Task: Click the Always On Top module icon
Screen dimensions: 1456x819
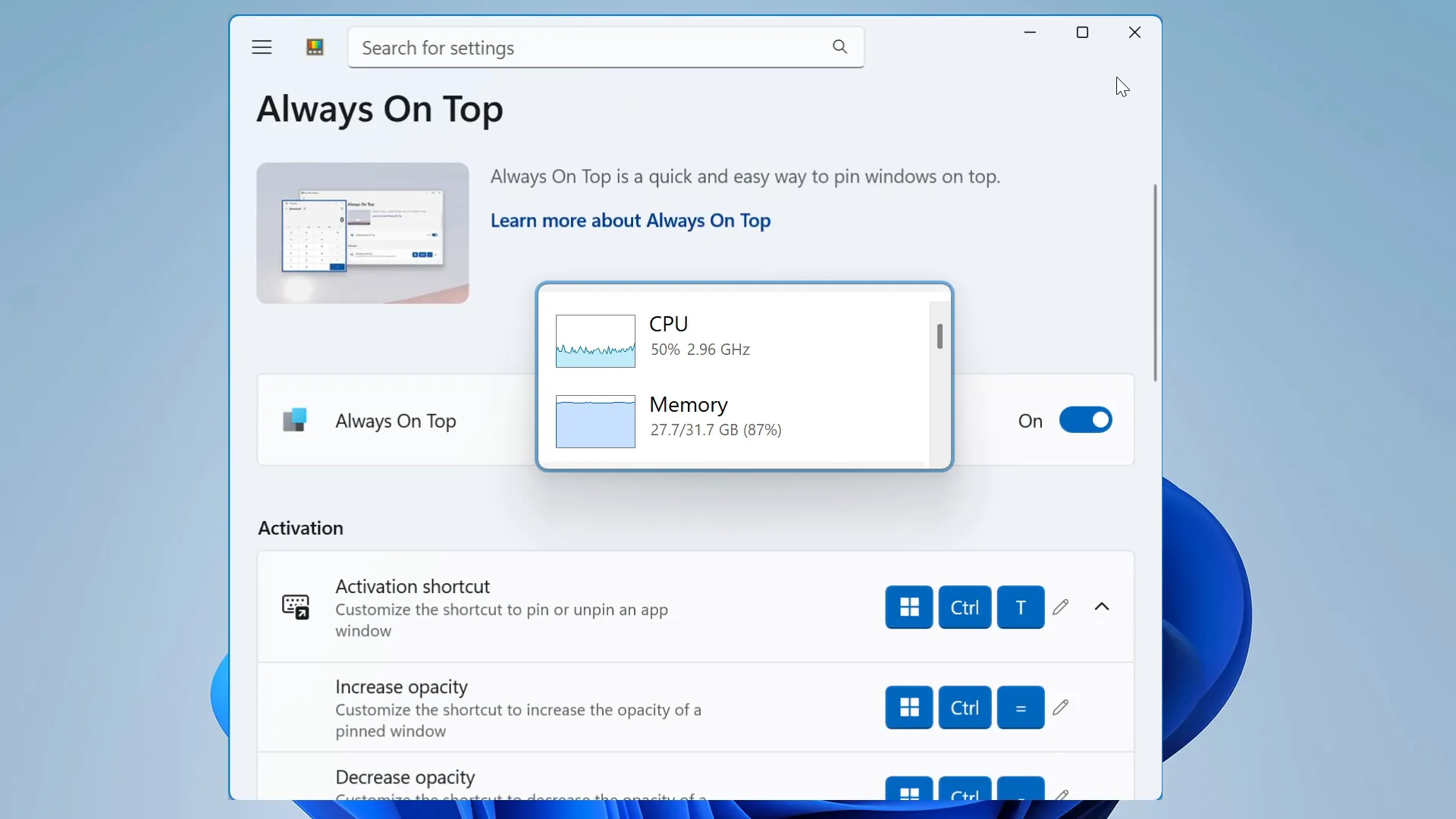Action: coord(295,420)
